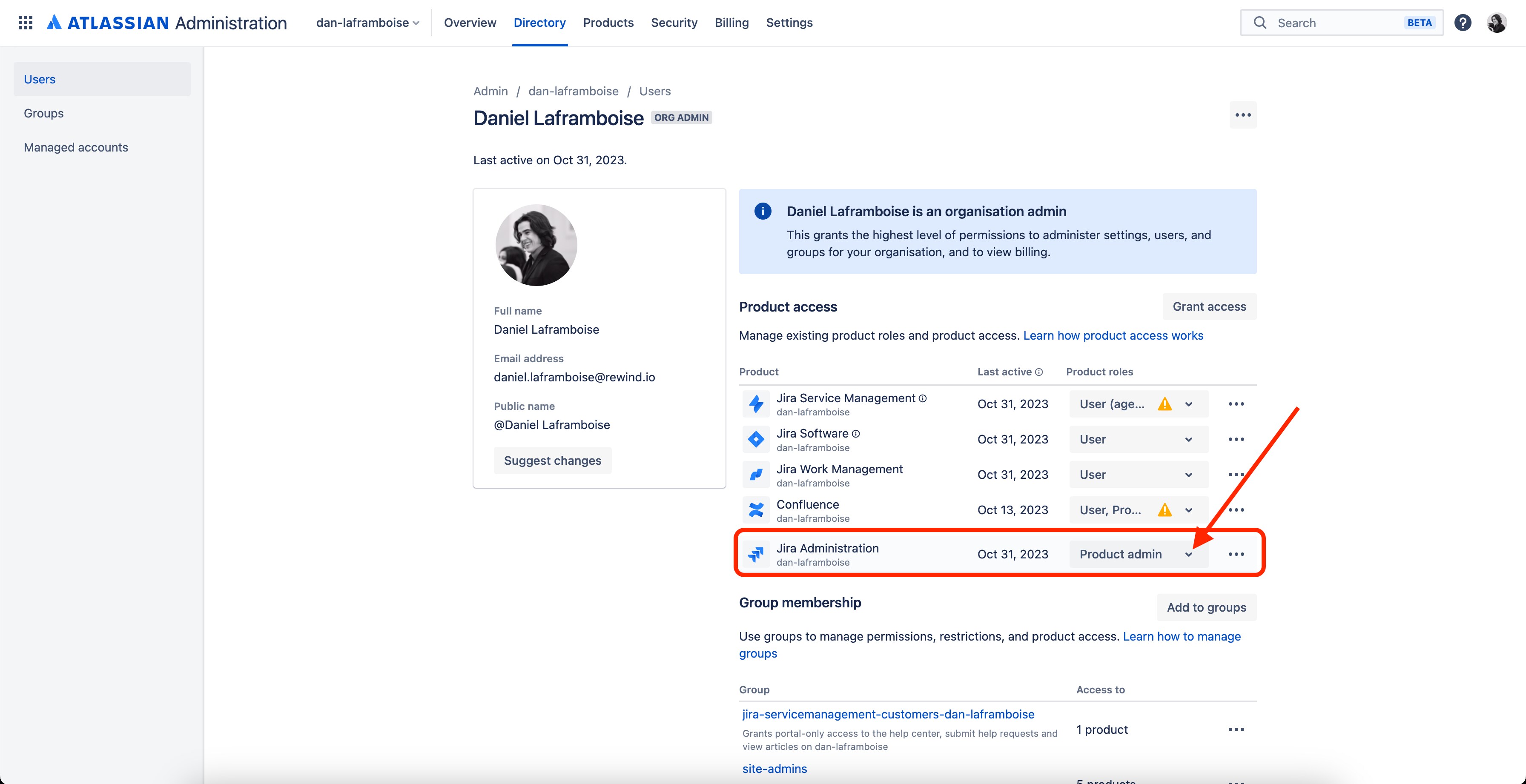The image size is (1526, 784).
Task: Click the info icon in organisation admin banner
Action: coord(763,212)
